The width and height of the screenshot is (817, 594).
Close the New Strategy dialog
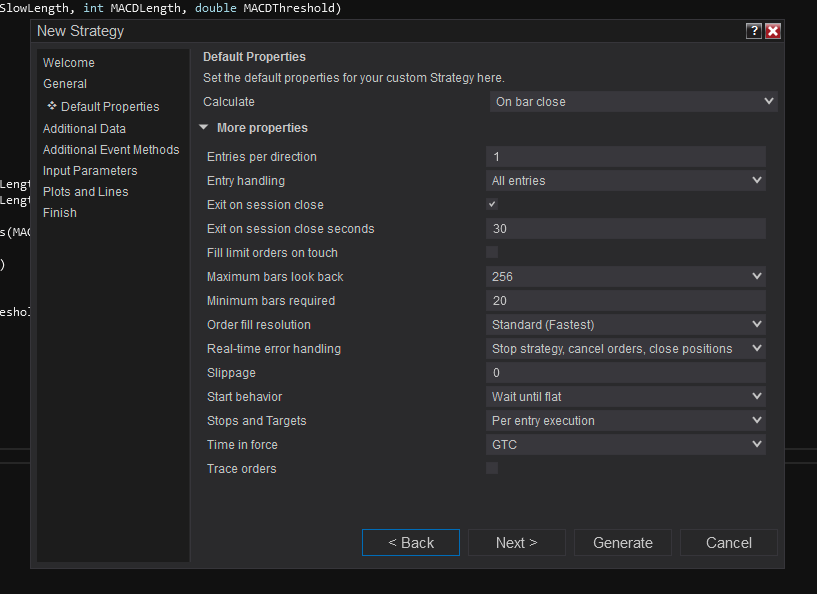tap(773, 31)
